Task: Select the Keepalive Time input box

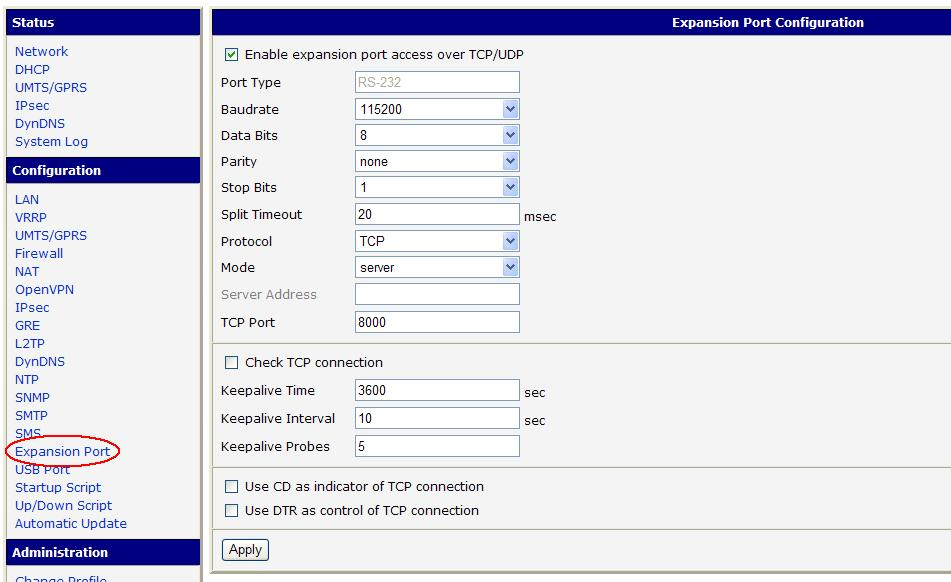Action: click(437, 391)
